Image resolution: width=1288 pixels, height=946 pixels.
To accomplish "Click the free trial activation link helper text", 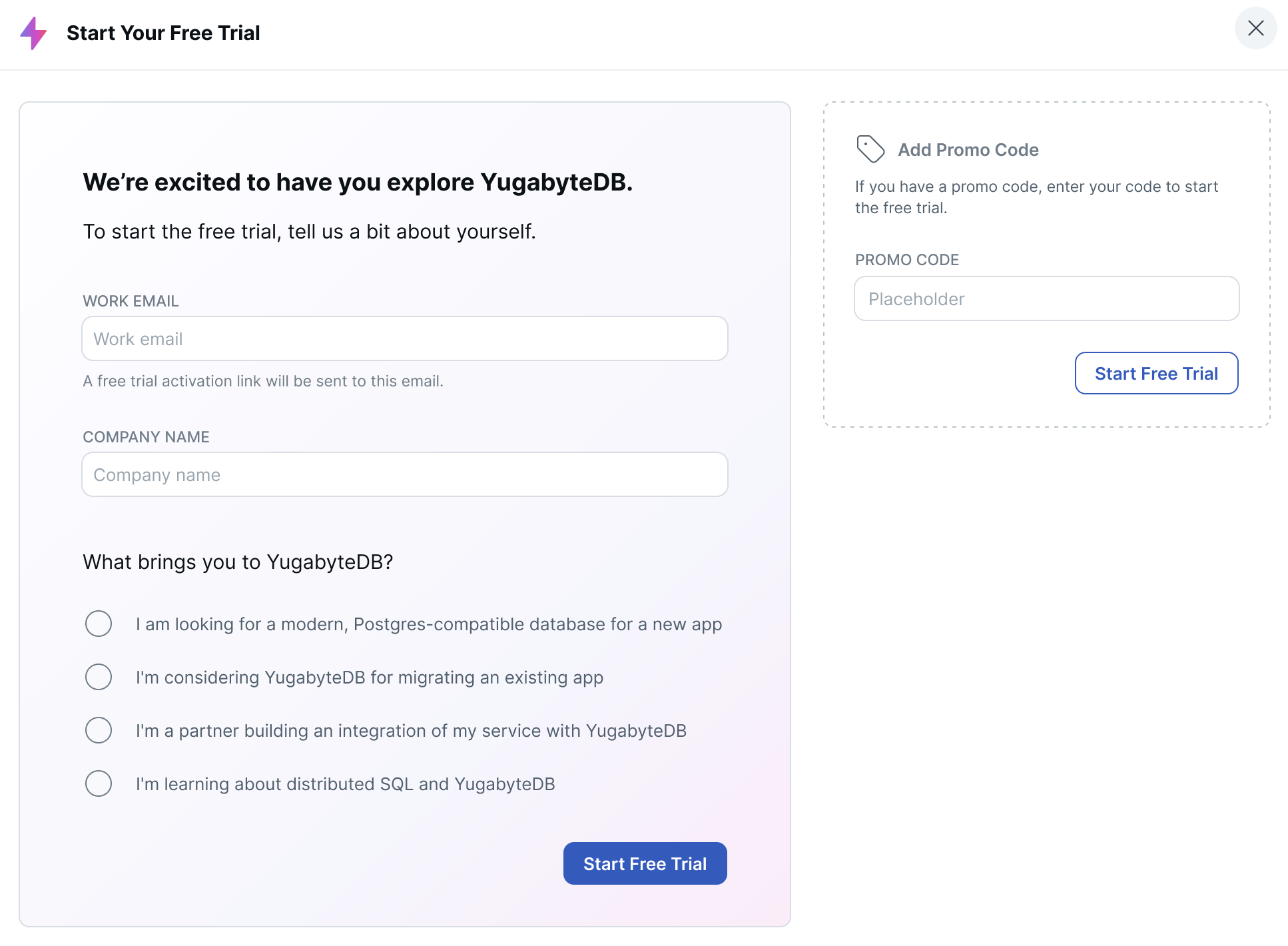I will pyautogui.click(x=262, y=381).
